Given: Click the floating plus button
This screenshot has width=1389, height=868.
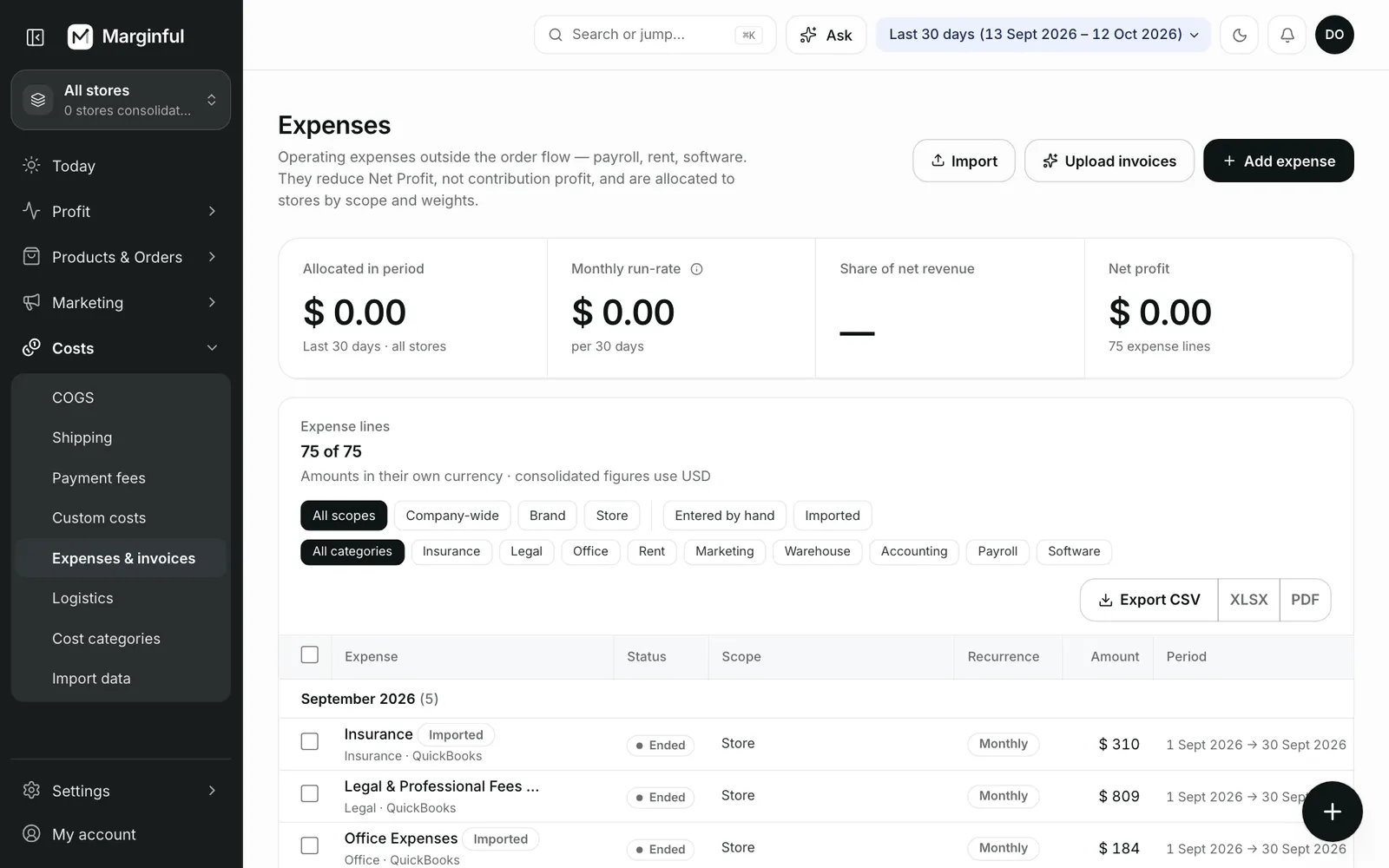Looking at the screenshot, I should coord(1332,812).
